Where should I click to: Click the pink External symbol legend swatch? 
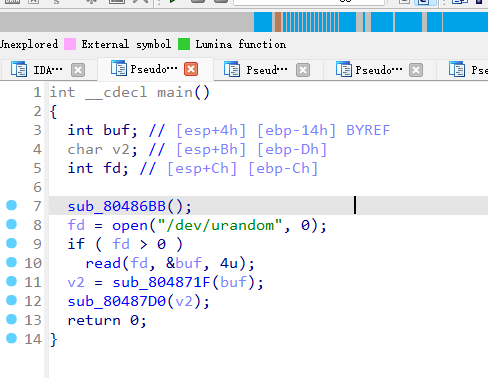(70, 44)
